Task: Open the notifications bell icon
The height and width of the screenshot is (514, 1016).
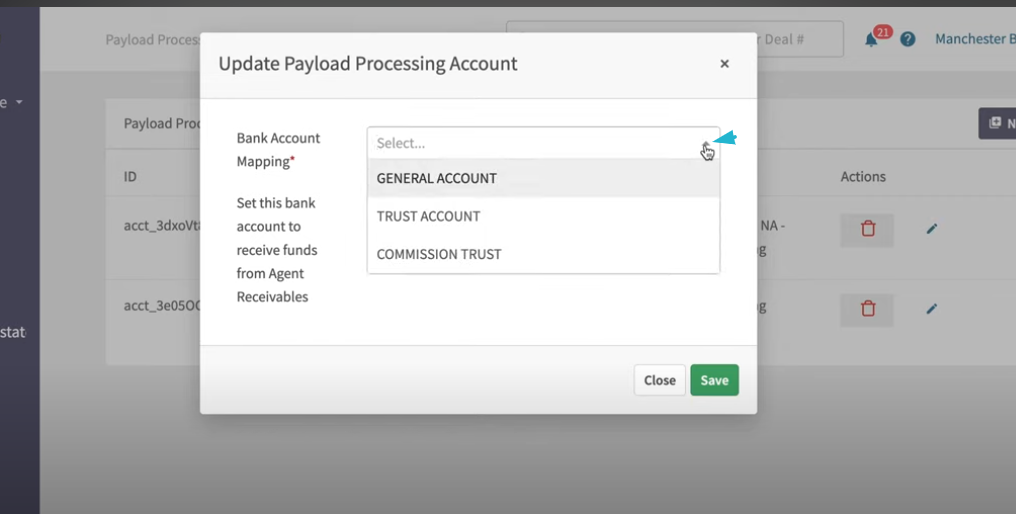Action: point(871,40)
